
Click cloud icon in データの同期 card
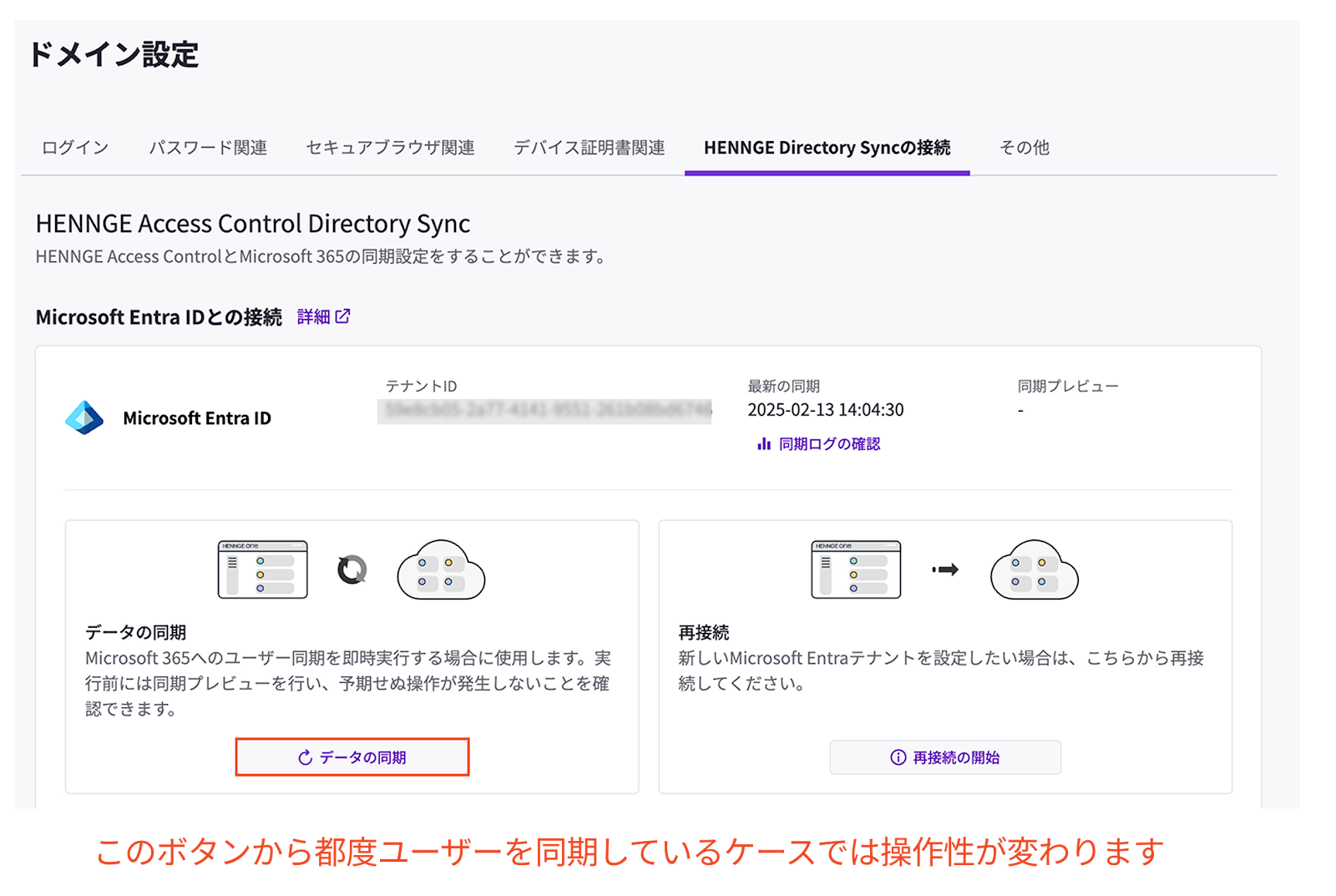441,569
